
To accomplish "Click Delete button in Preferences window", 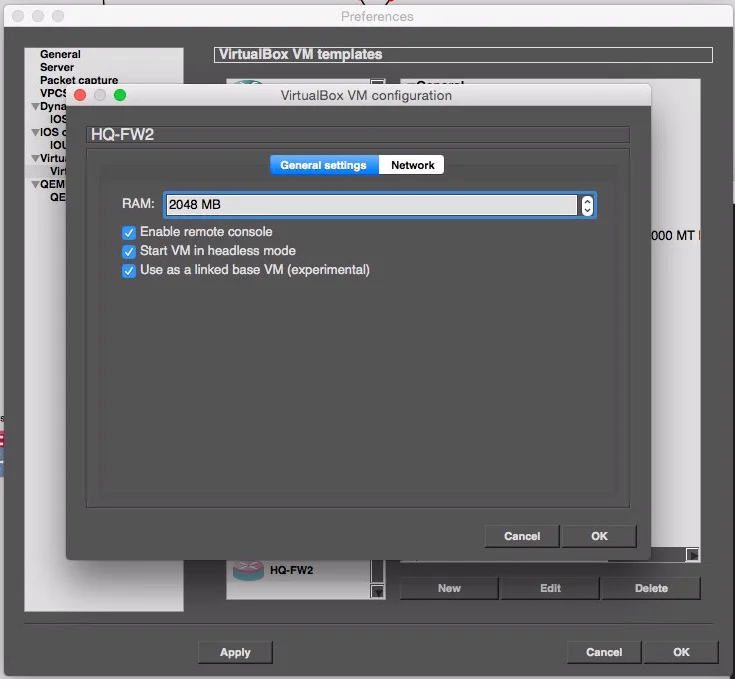I will point(651,589).
